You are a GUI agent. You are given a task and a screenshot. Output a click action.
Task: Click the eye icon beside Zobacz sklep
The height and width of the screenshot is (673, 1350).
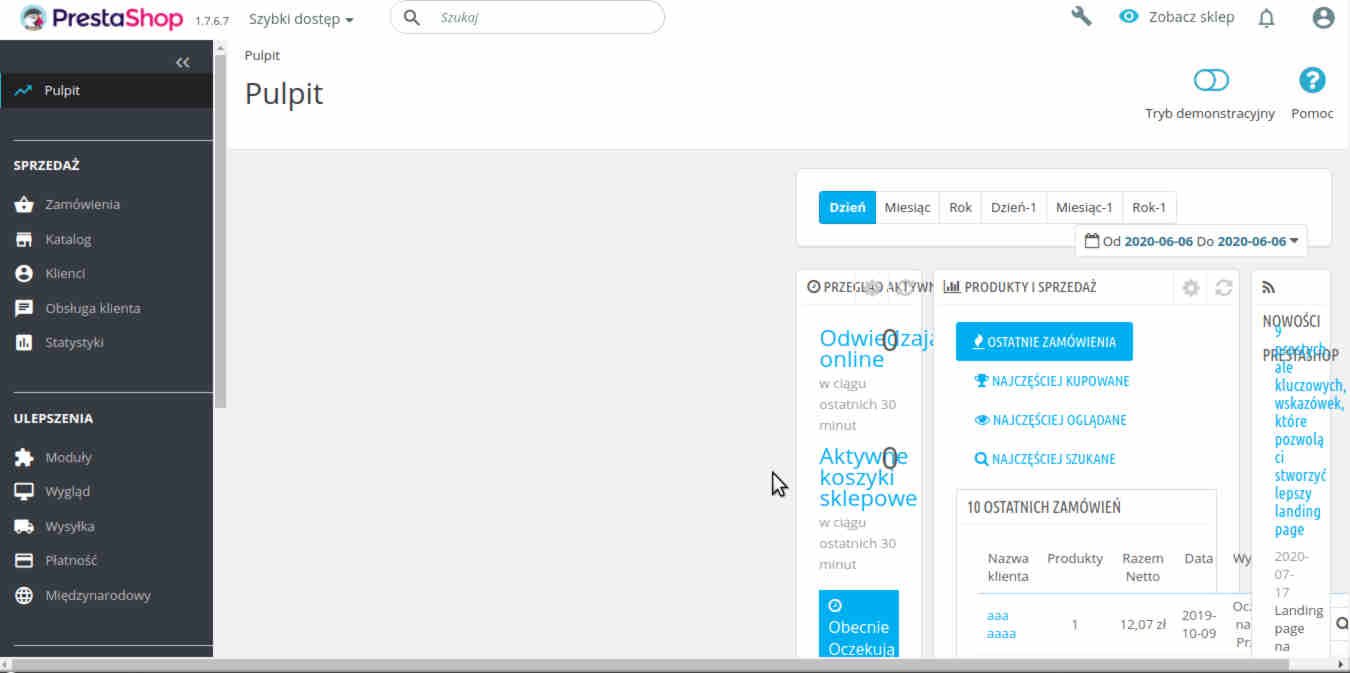click(1129, 17)
